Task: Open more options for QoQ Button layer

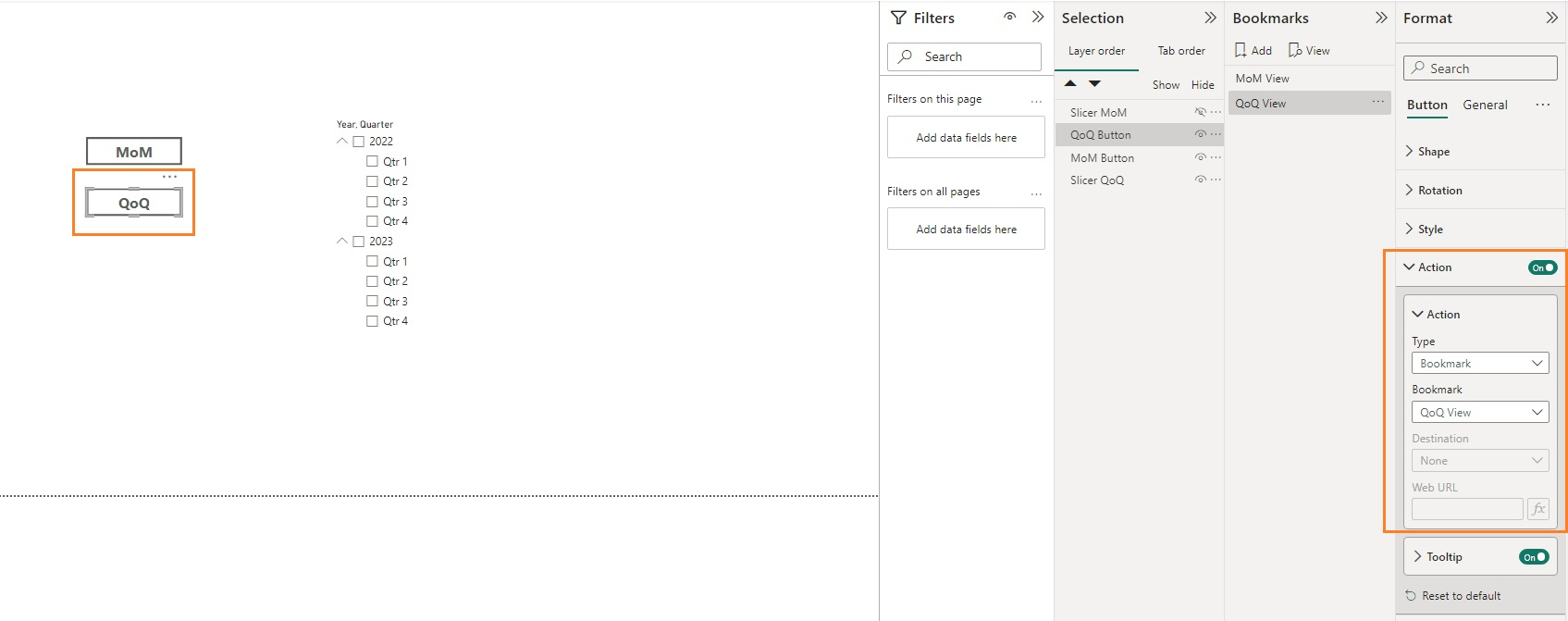Action: [1216, 134]
